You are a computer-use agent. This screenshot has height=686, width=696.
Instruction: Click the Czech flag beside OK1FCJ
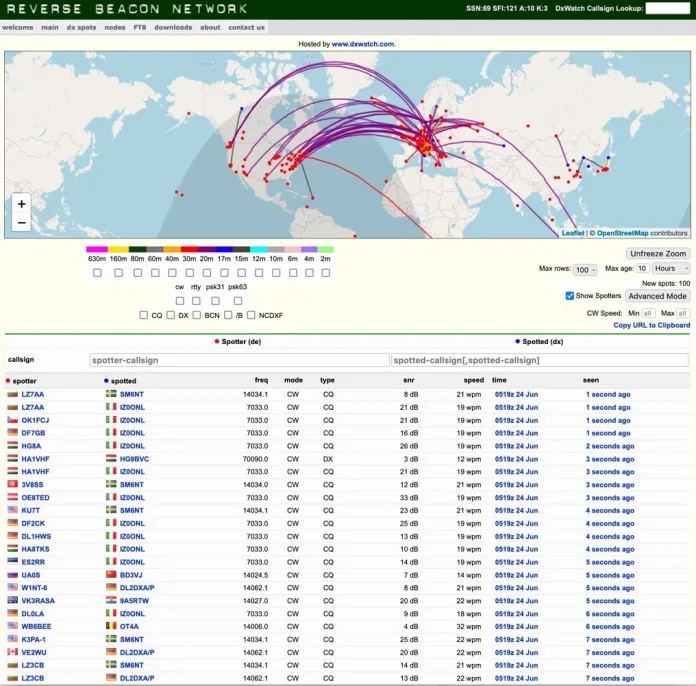[11, 420]
